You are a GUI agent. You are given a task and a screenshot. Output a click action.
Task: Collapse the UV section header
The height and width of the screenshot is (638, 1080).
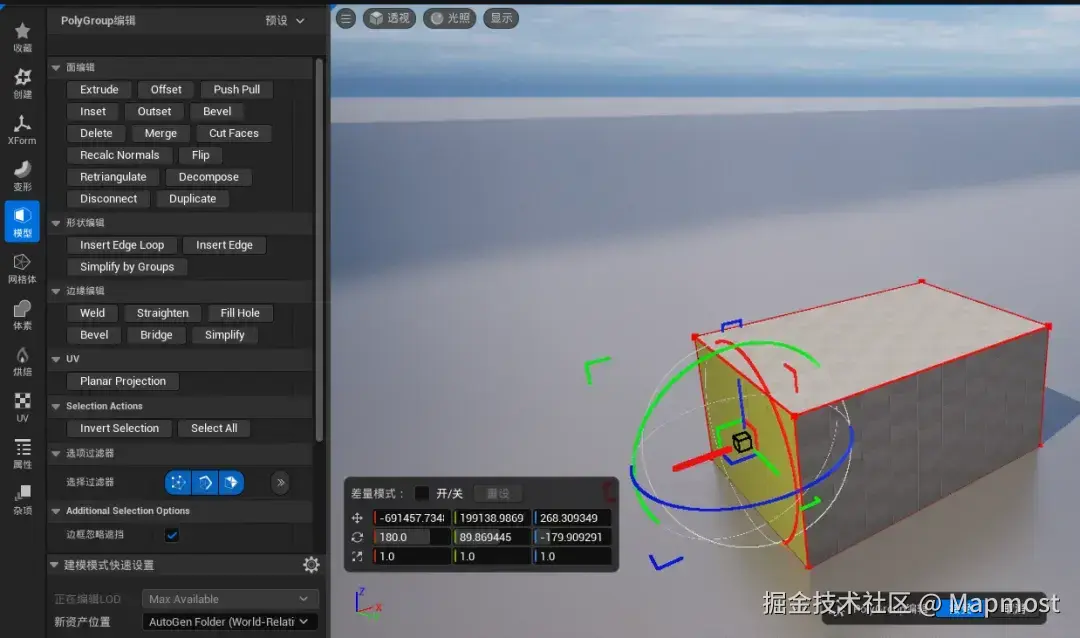pos(56,359)
